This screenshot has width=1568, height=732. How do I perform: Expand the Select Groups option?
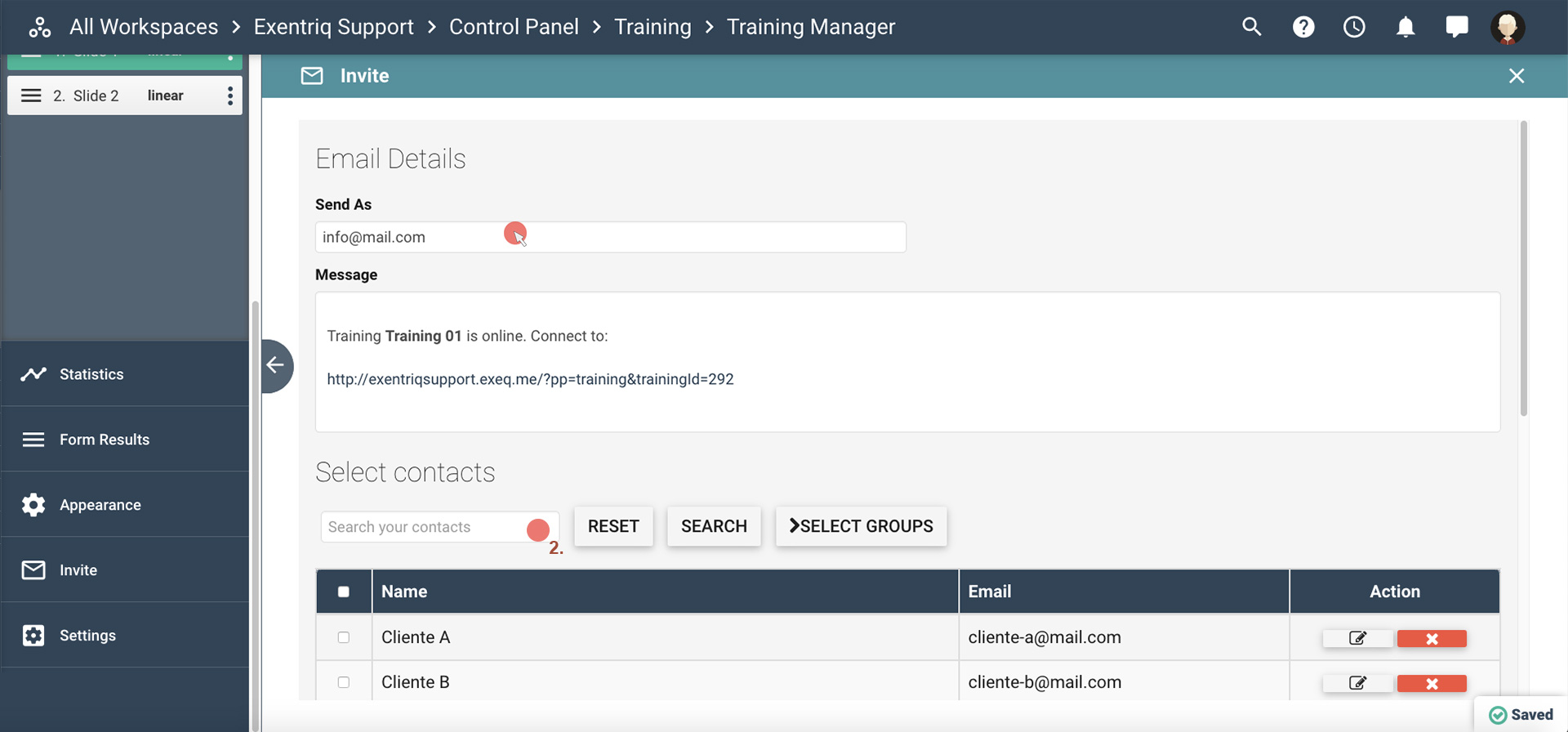click(x=861, y=526)
